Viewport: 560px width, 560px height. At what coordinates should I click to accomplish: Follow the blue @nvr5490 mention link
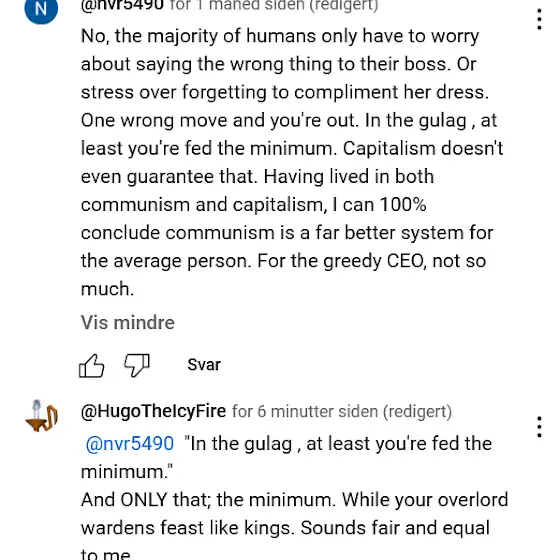tap(130, 444)
